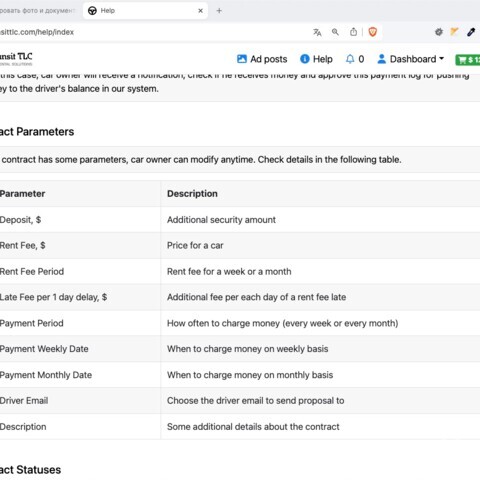
Task: Click the user profile icon beside Dashboard
Action: click(x=382, y=59)
